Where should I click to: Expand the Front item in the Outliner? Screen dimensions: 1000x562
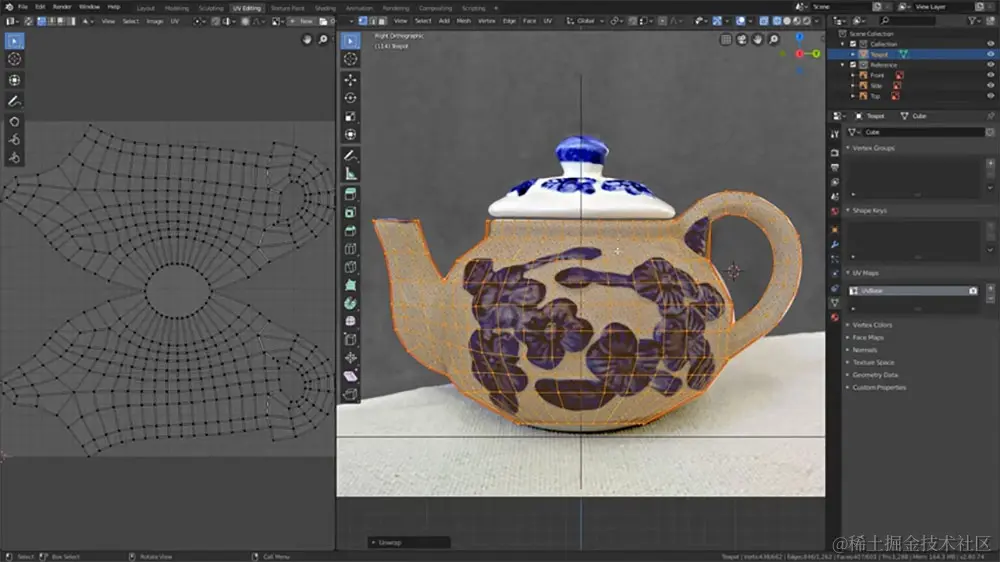point(853,75)
